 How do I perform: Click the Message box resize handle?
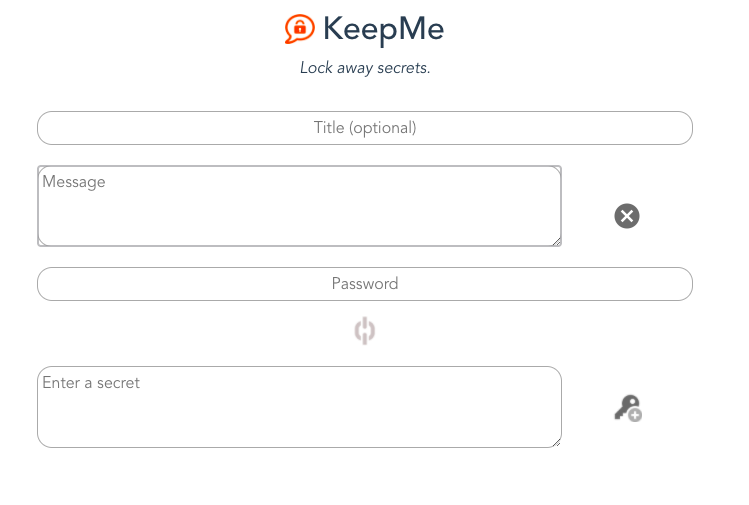coord(556,242)
